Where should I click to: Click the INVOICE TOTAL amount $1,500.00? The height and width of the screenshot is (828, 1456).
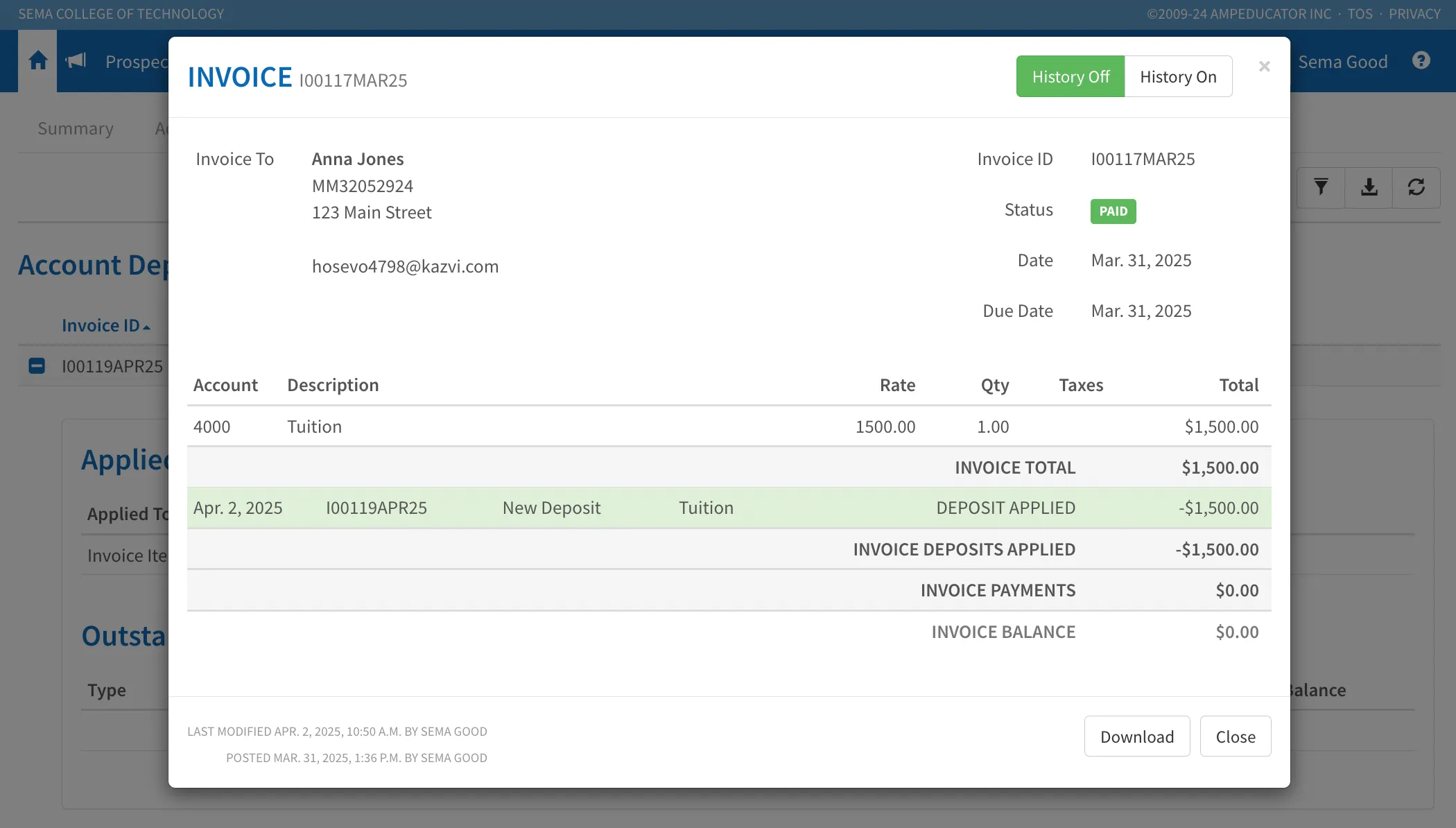click(x=1220, y=467)
